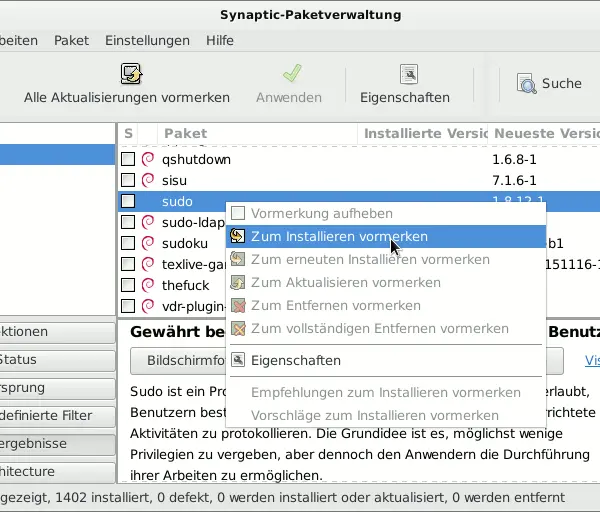The width and height of the screenshot is (600, 512).
Task: Click the Suche magnifier icon
Action: tap(526, 84)
